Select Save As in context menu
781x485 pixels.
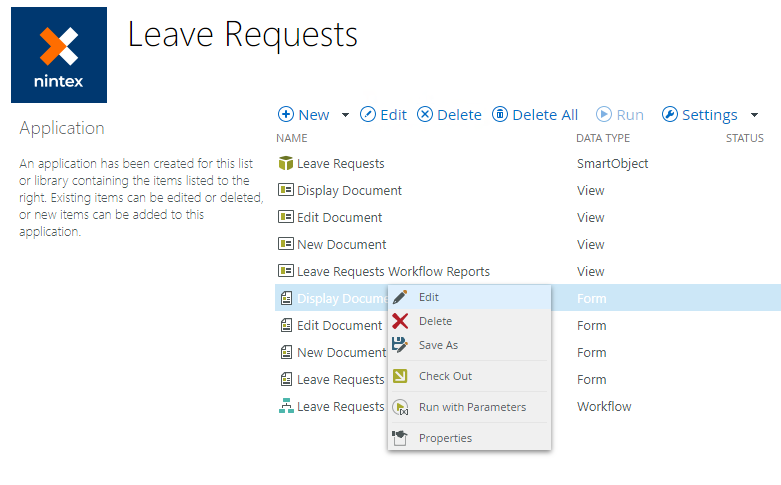[438, 345]
